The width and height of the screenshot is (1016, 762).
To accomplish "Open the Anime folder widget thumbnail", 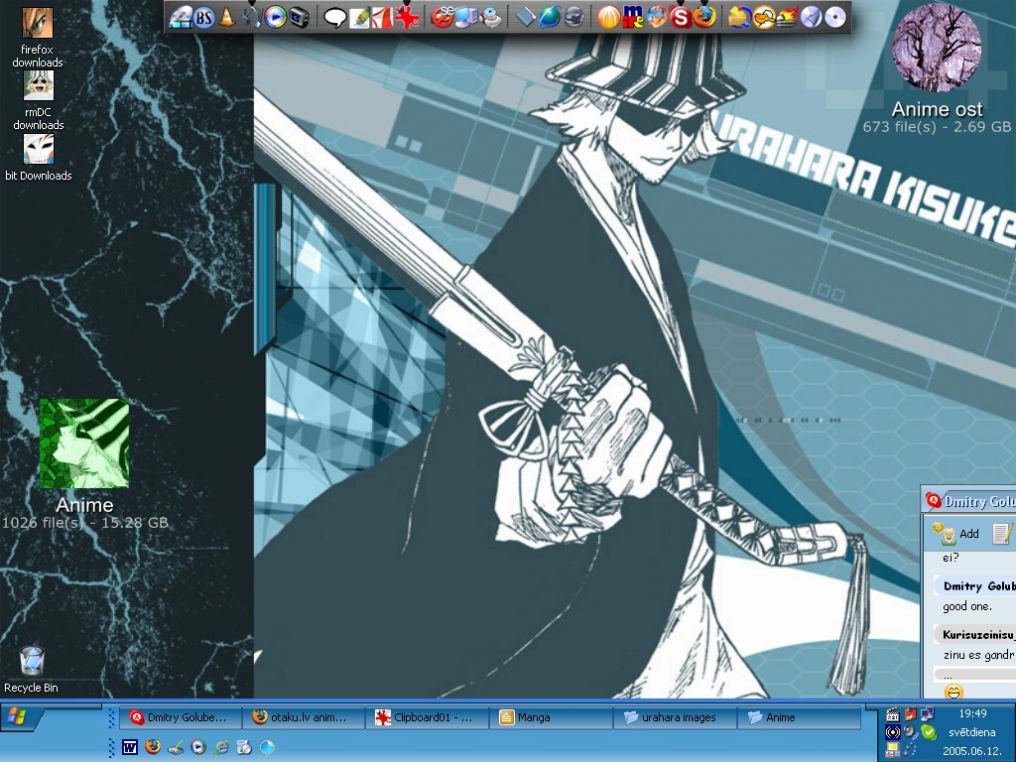I will coord(84,443).
